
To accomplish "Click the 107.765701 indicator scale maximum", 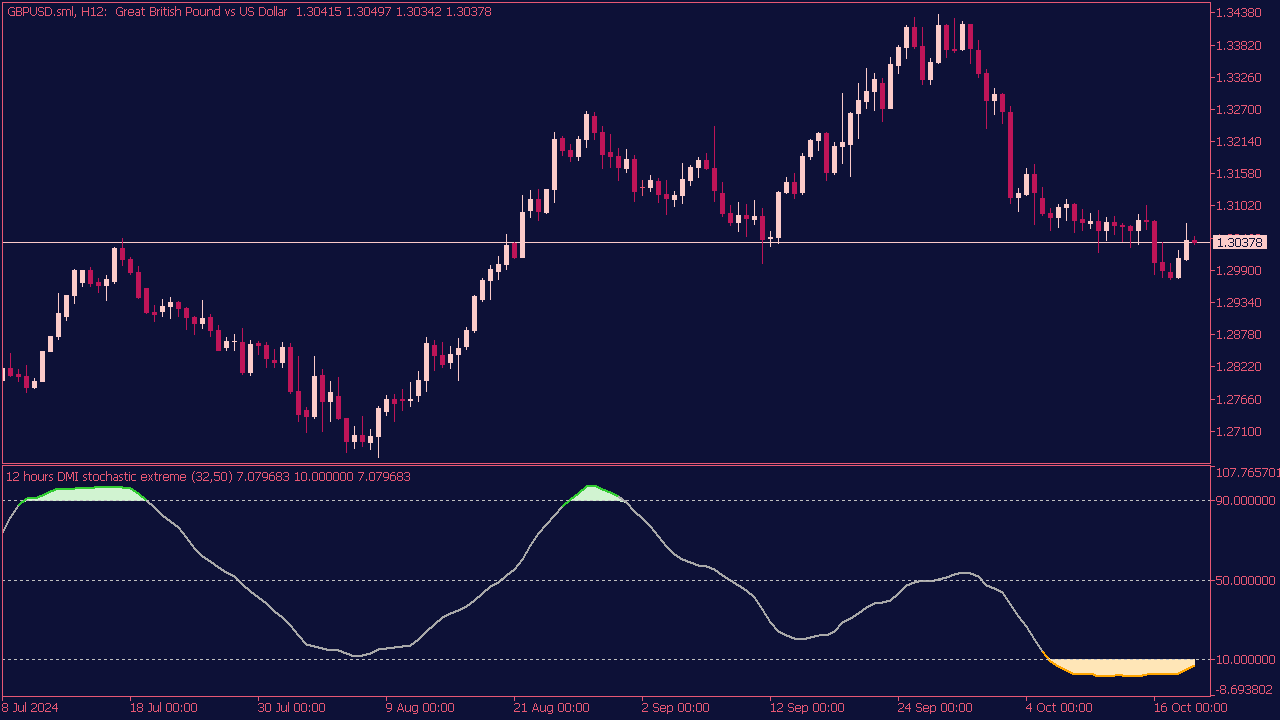I will pos(1246,472).
